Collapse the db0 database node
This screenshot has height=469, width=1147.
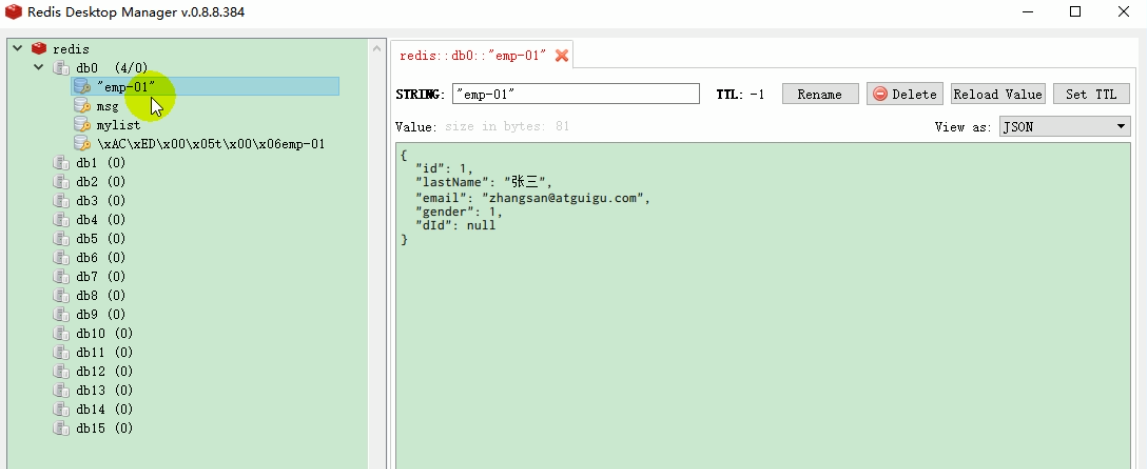(x=40, y=67)
